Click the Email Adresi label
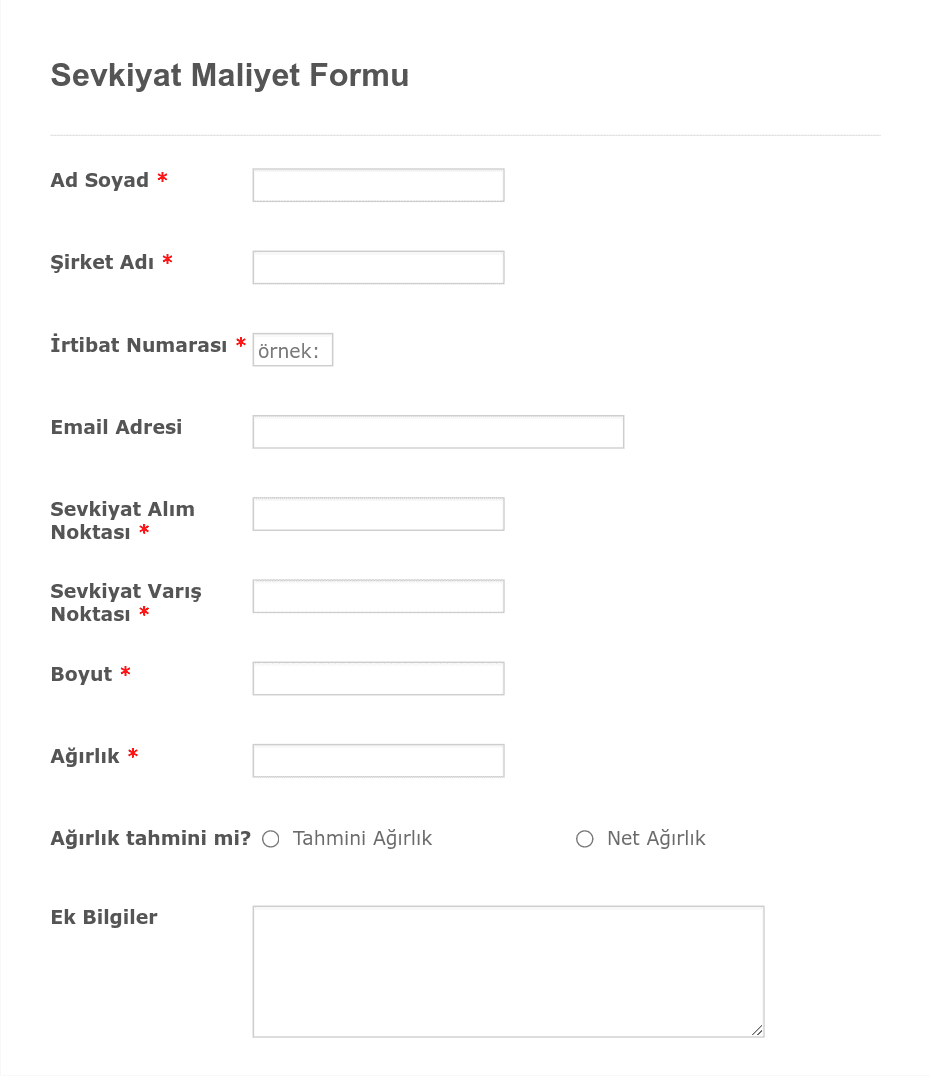930x1076 pixels. pos(117,427)
